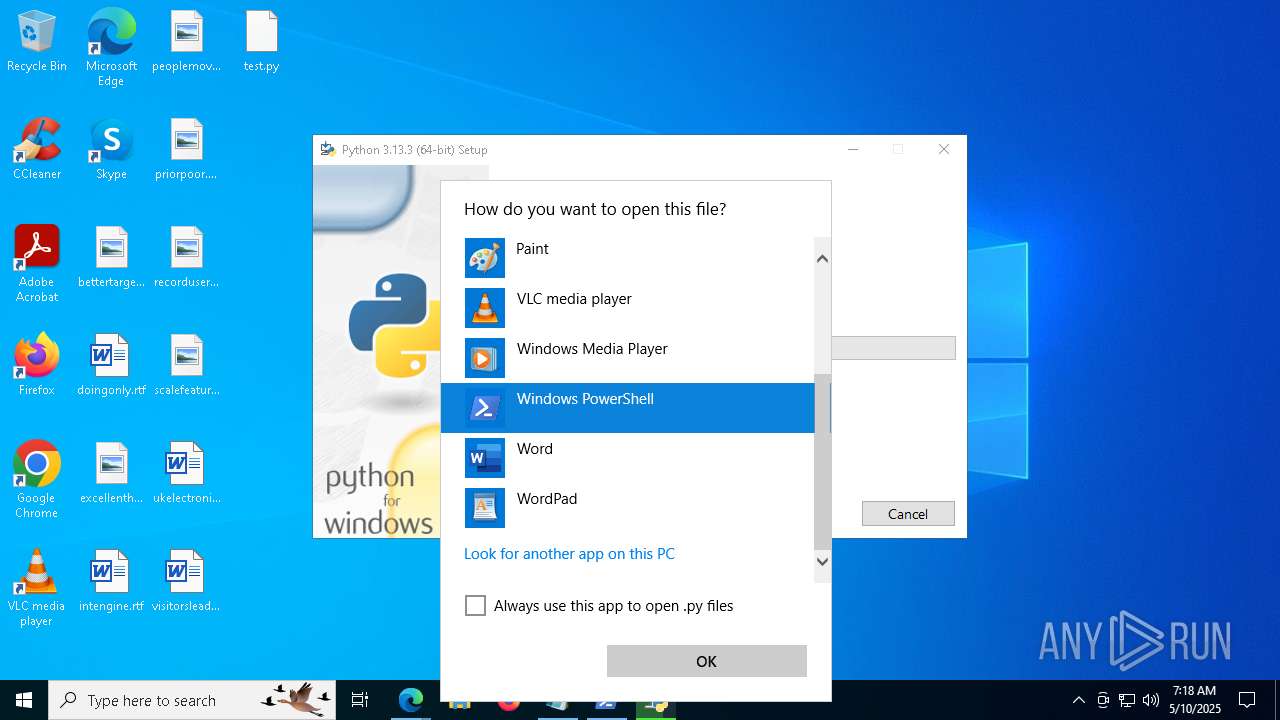This screenshot has width=1280, height=720.
Task: Select test.py file on desktop
Action: pos(261,42)
